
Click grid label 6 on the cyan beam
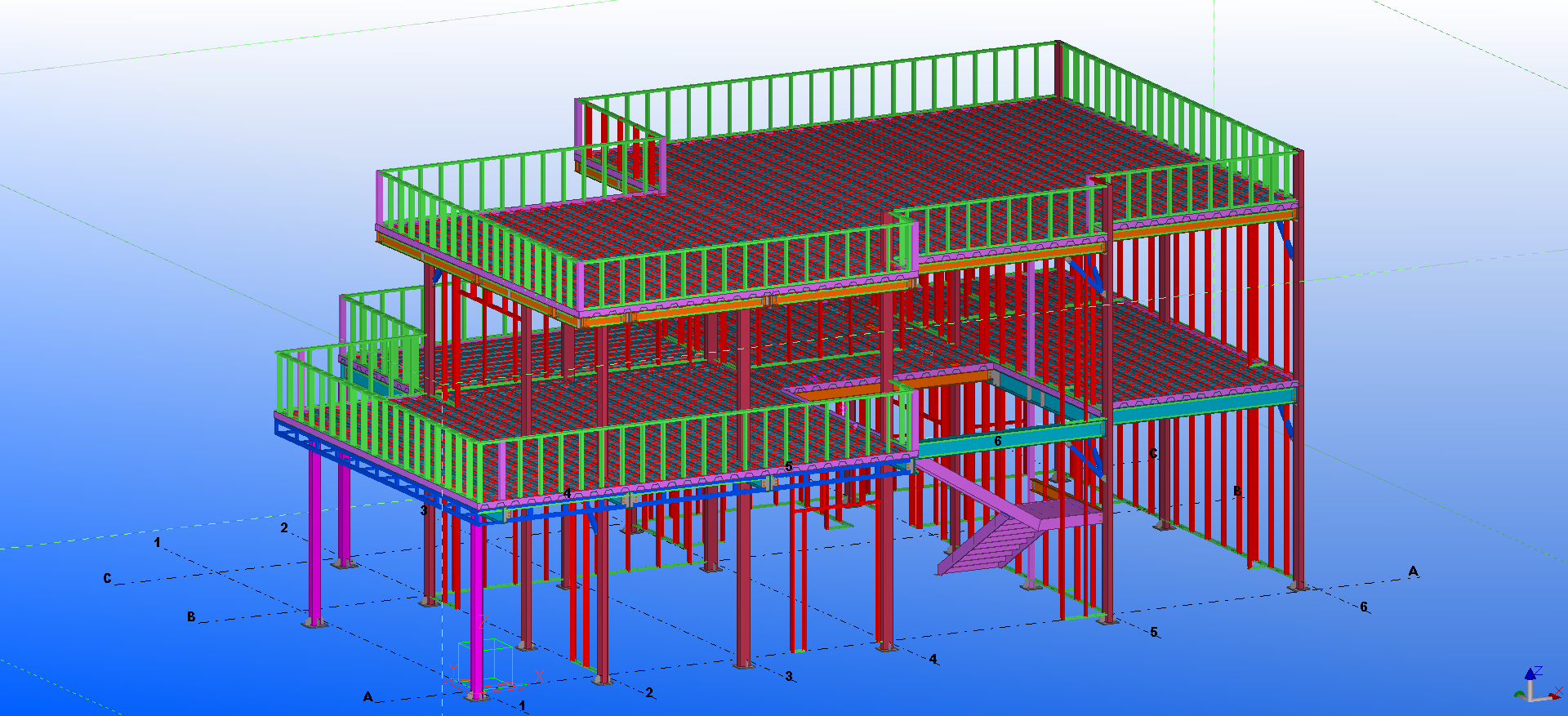(x=997, y=441)
